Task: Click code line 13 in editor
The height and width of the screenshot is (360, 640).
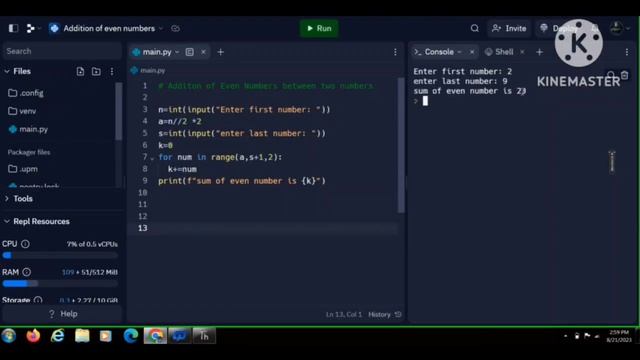Action: (263, 228)
